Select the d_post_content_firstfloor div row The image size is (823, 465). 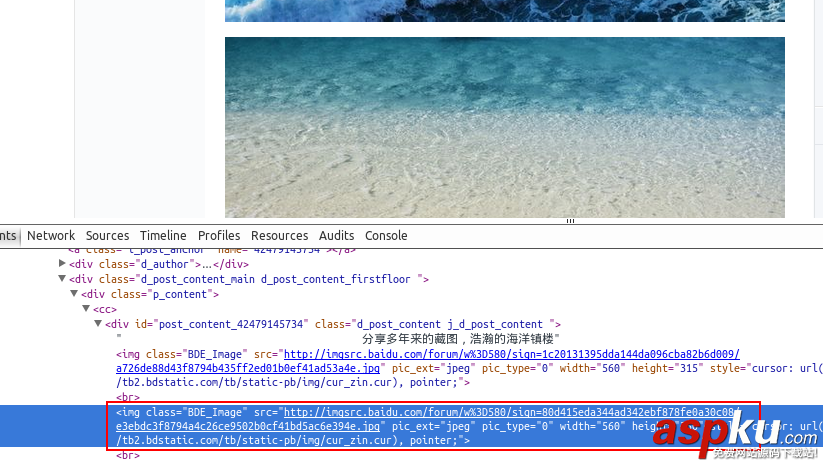pos(249,279)
